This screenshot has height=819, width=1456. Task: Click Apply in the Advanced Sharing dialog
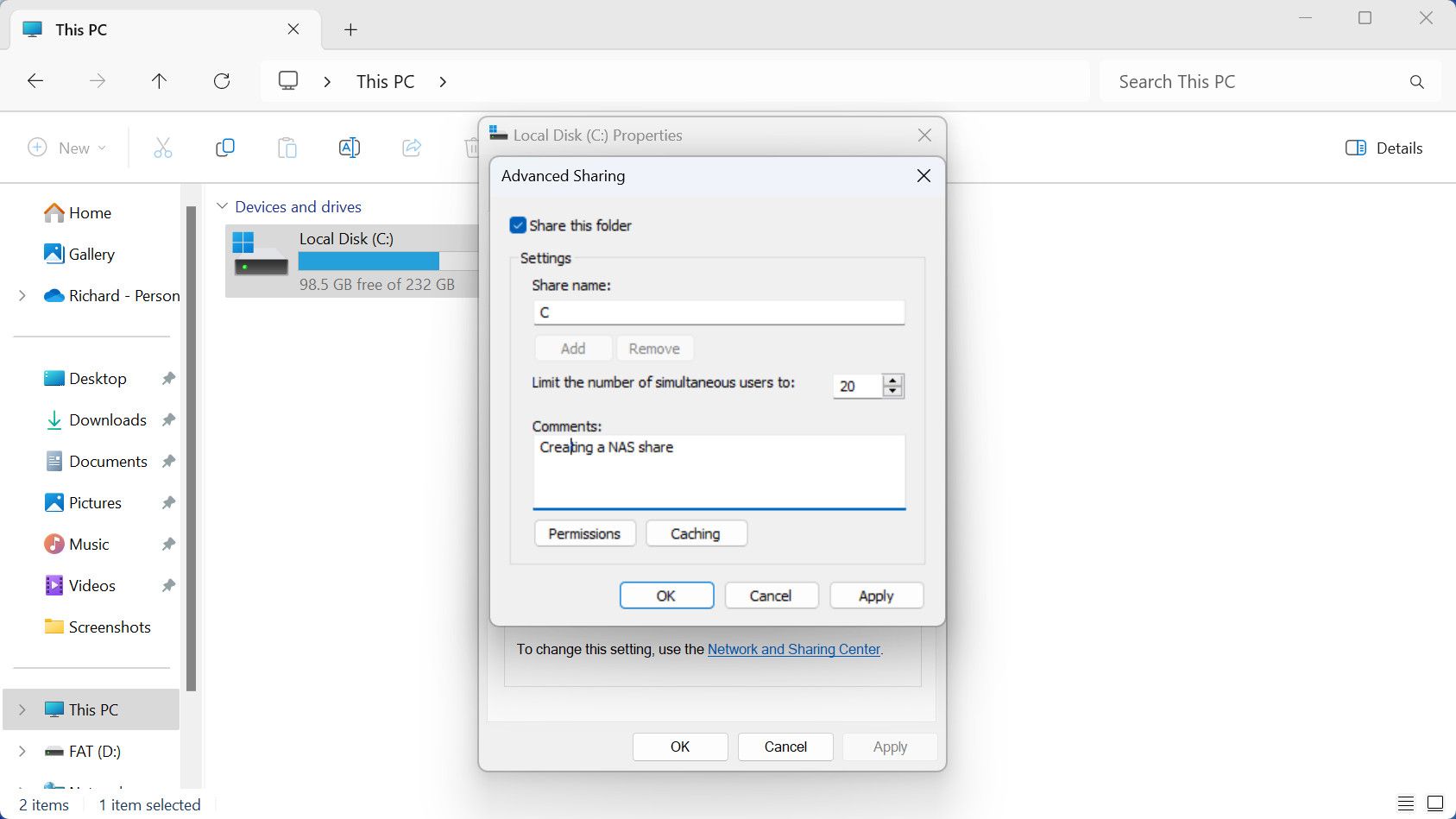pyautogui.click(x=875, y=595)
